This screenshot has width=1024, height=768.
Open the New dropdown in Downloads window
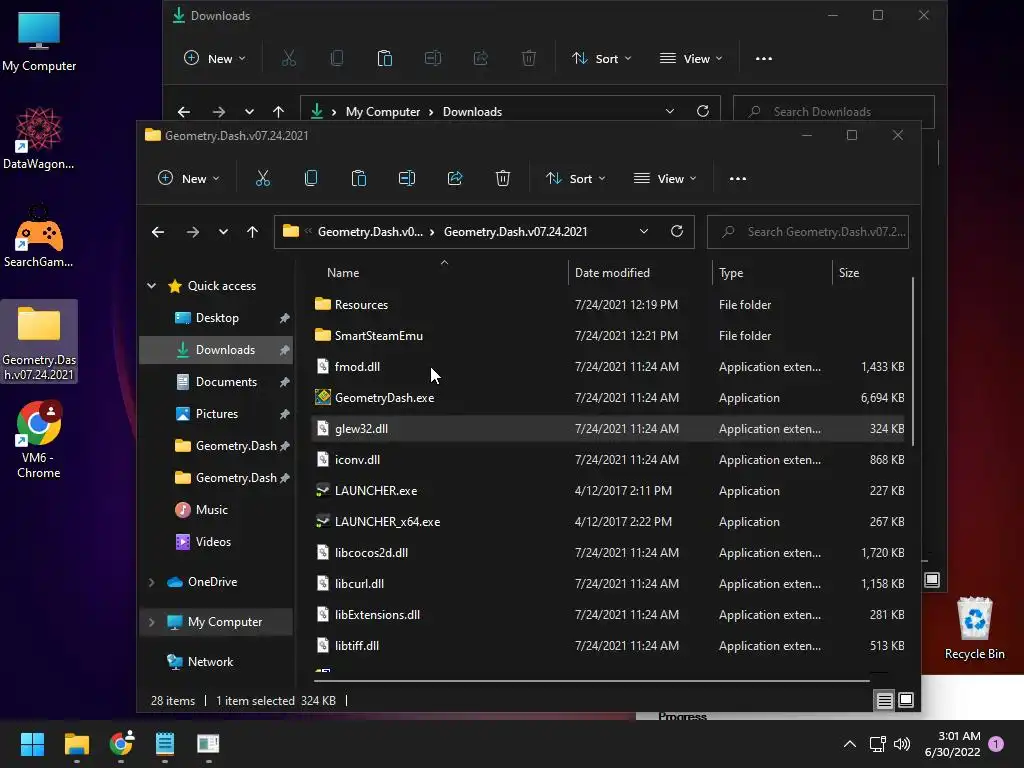(x=216, y=59)
